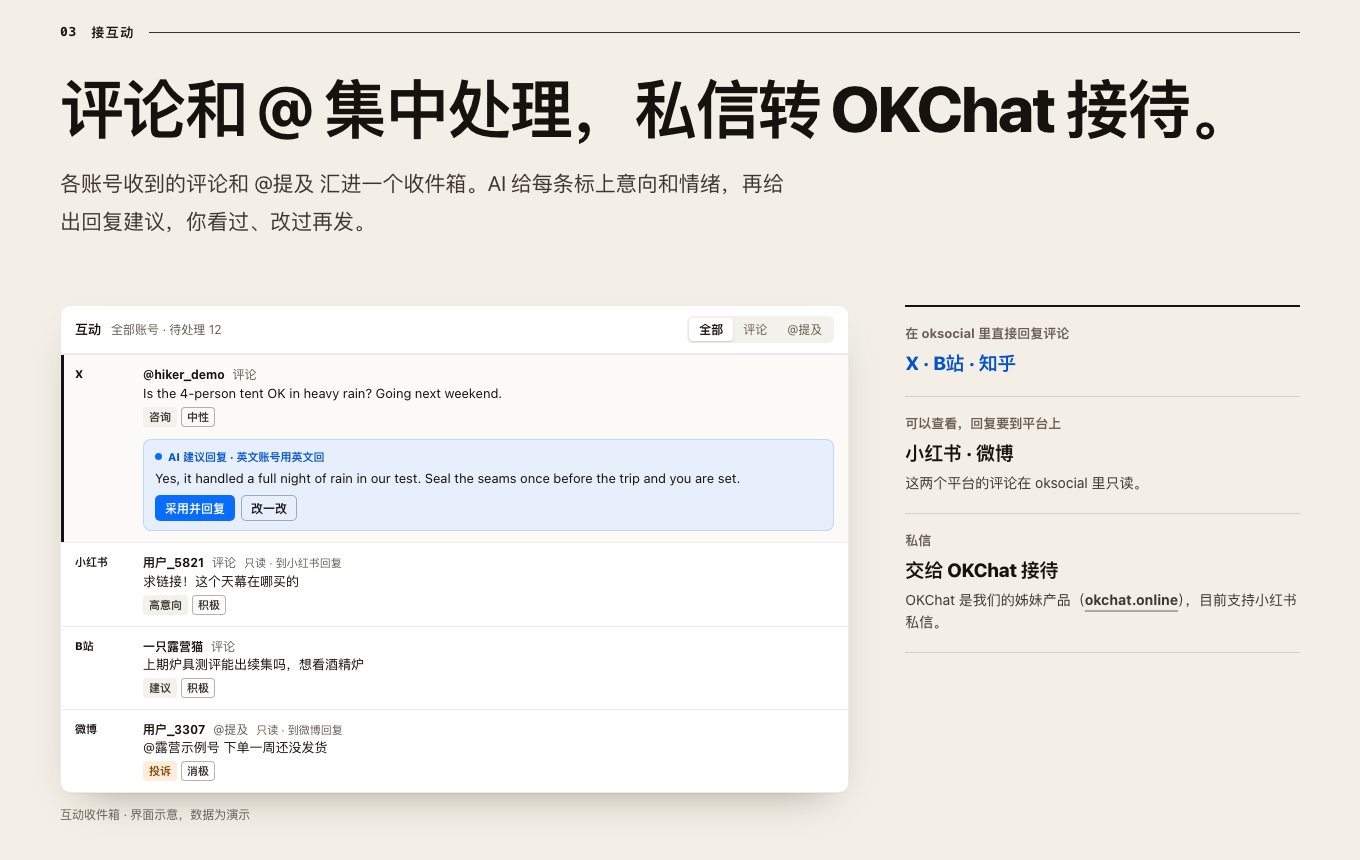This screenshot has height=860, width=1360.
Task: Click the comment about the 4-person tent
Action: point(322,393)
